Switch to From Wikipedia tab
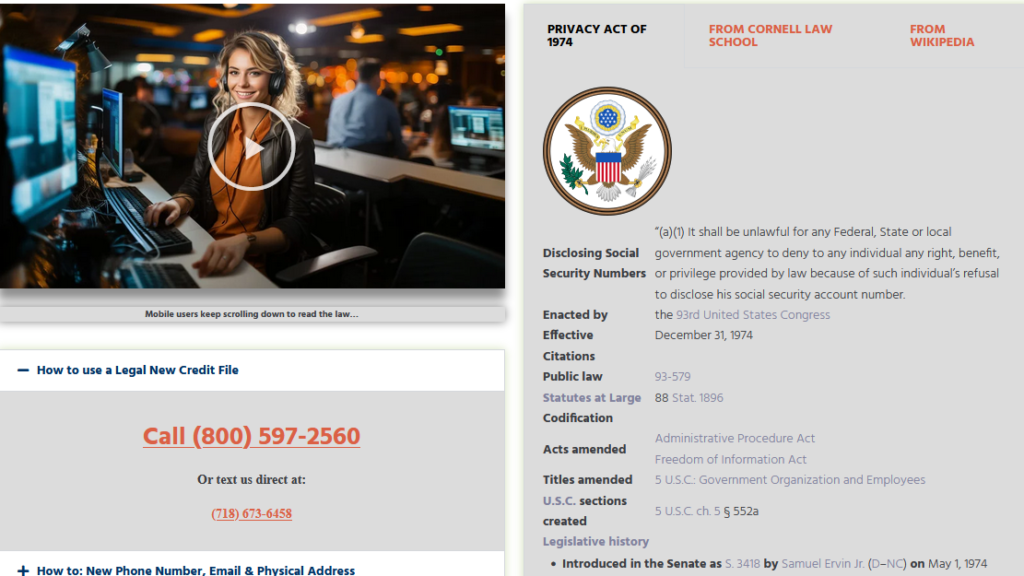Screen dimensions: 1024x576 click(x=942, y=35)
